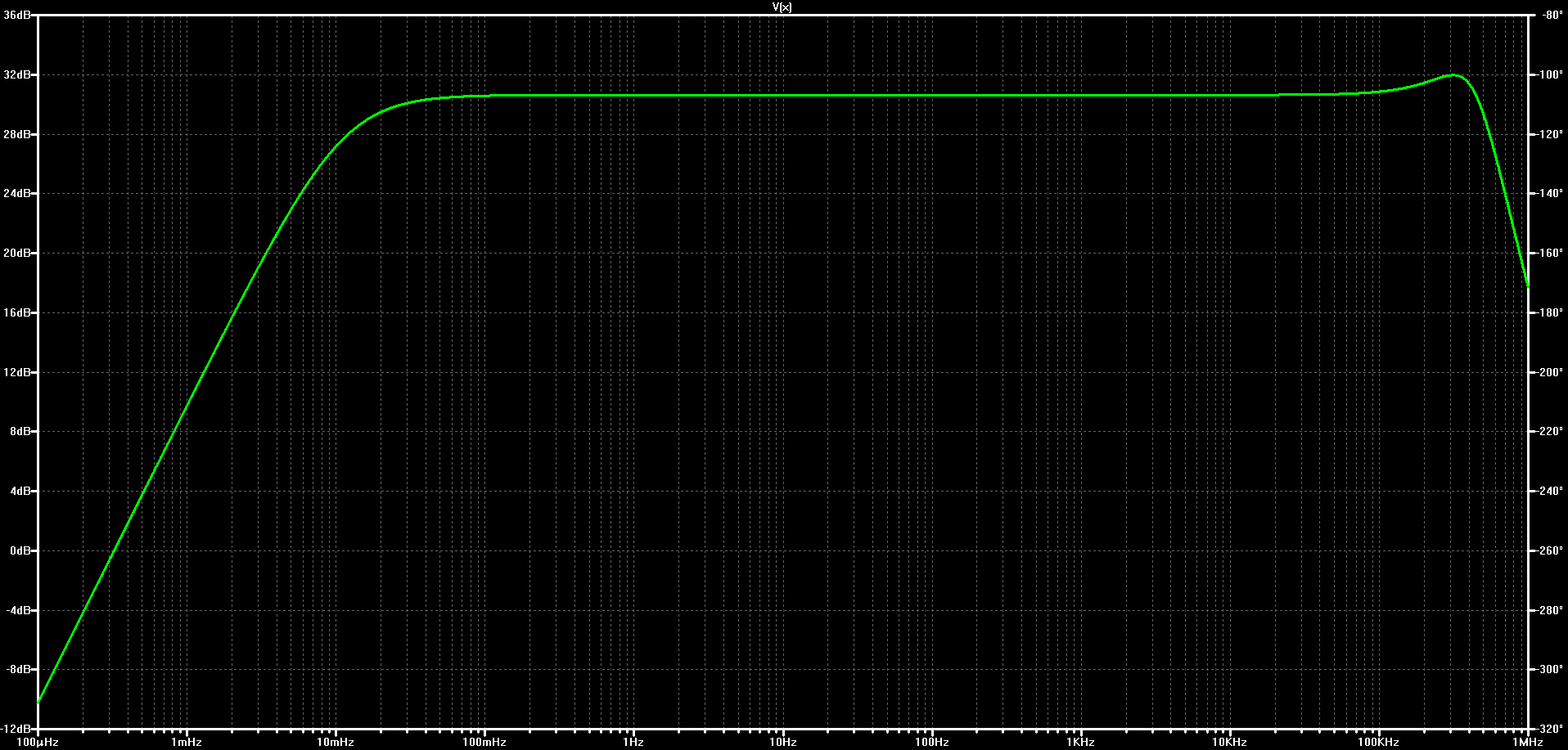This screenshot has height=750, width=1568.
Task: Select the 20dB magnitude axis label
Action: pos(18,253)
